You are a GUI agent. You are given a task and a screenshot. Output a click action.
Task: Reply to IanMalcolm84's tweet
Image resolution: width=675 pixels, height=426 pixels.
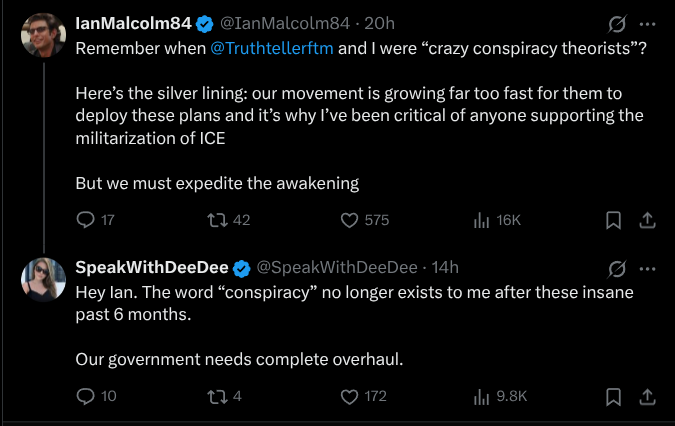86,220
